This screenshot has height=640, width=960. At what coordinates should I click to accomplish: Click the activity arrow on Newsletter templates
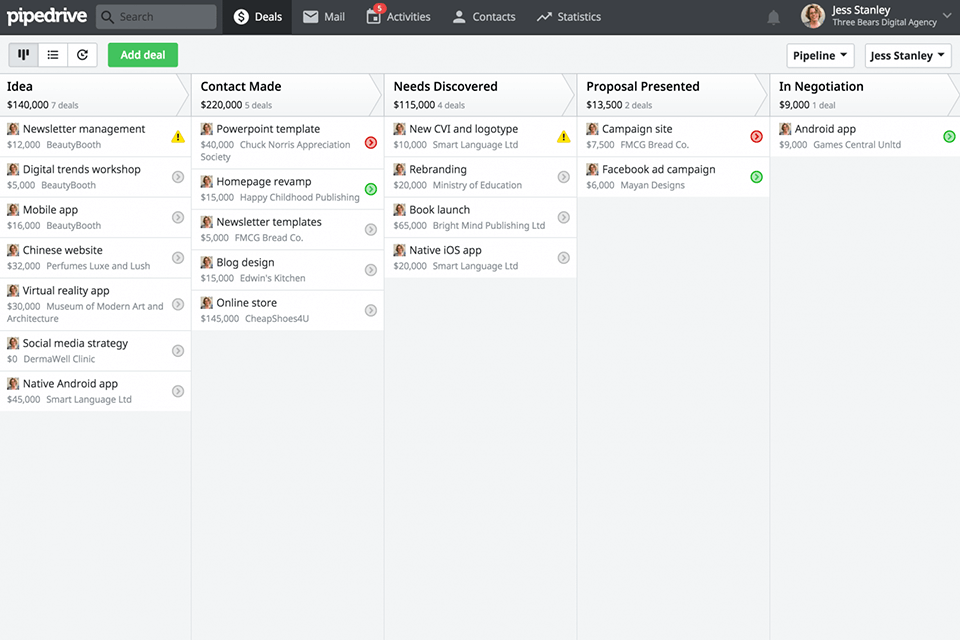coord(370,230)
